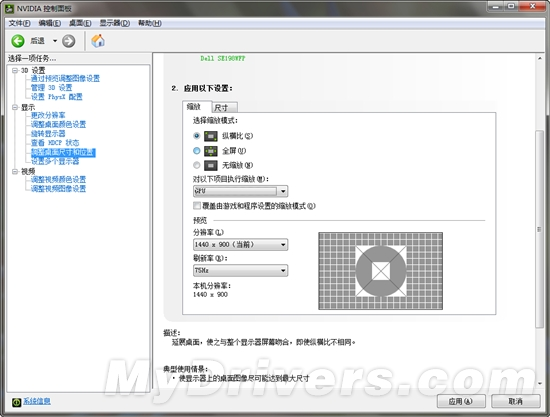Click the NVIDIA logo in the title bar
Screen dimensions: 550x417
(9, 8)
